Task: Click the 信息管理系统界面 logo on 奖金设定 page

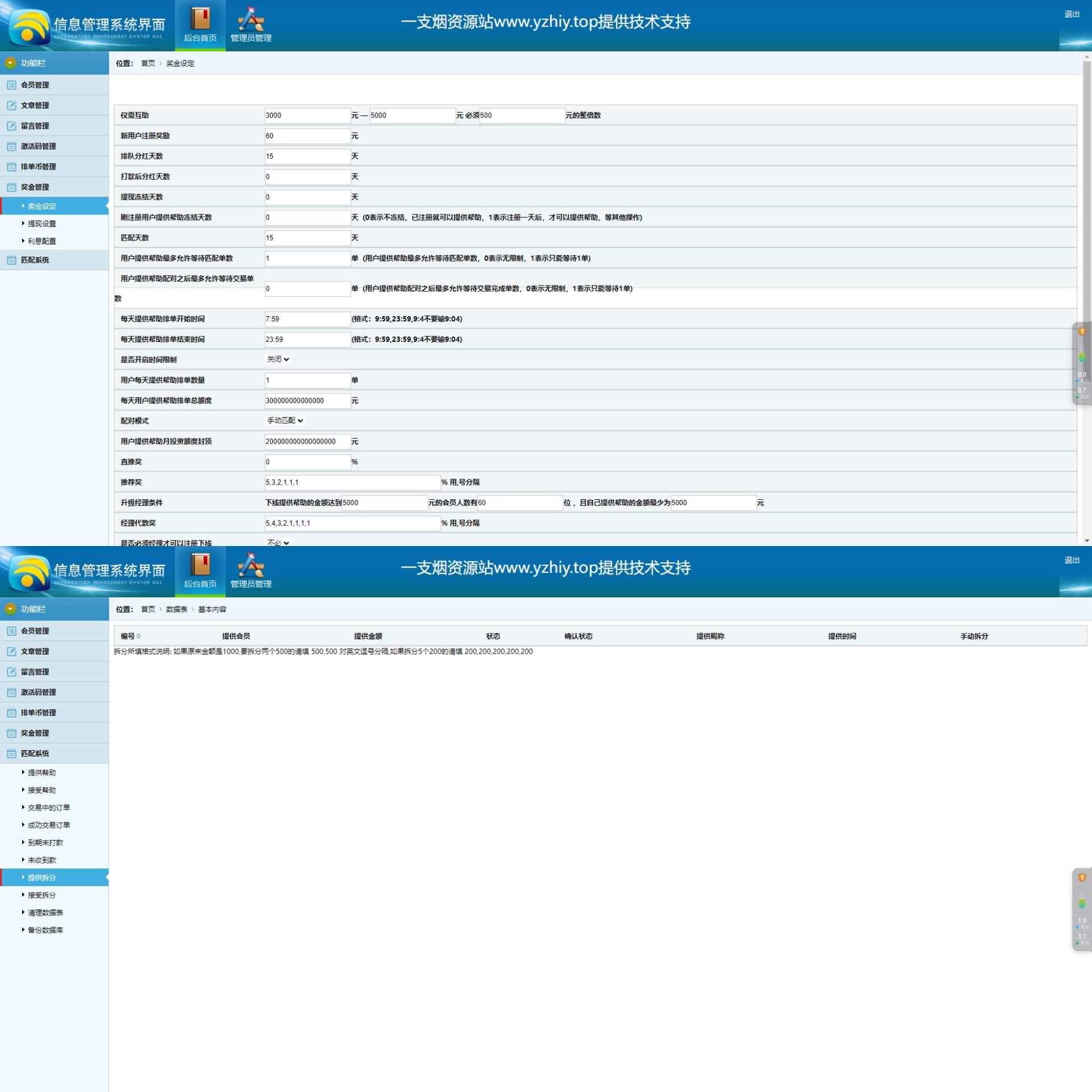Action: pos(85,26)
